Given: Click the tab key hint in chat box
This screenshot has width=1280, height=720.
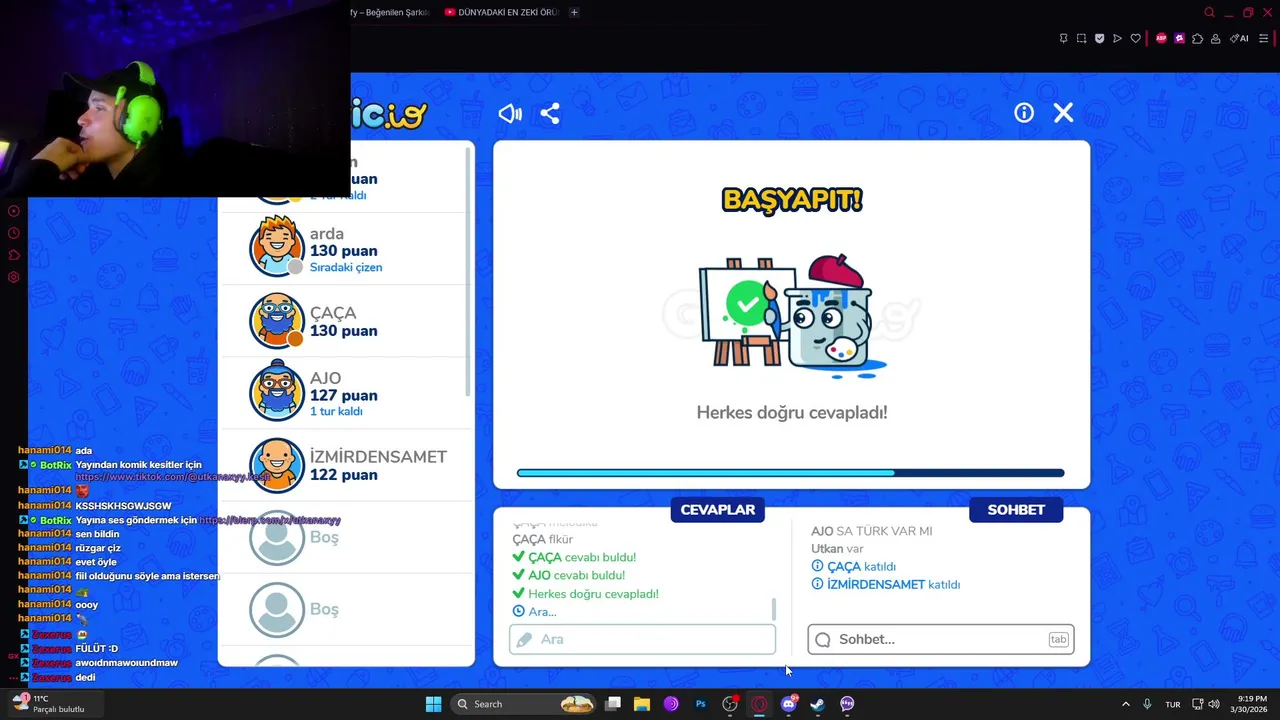Looking at the screenshot, I should tap(1058, 640).
